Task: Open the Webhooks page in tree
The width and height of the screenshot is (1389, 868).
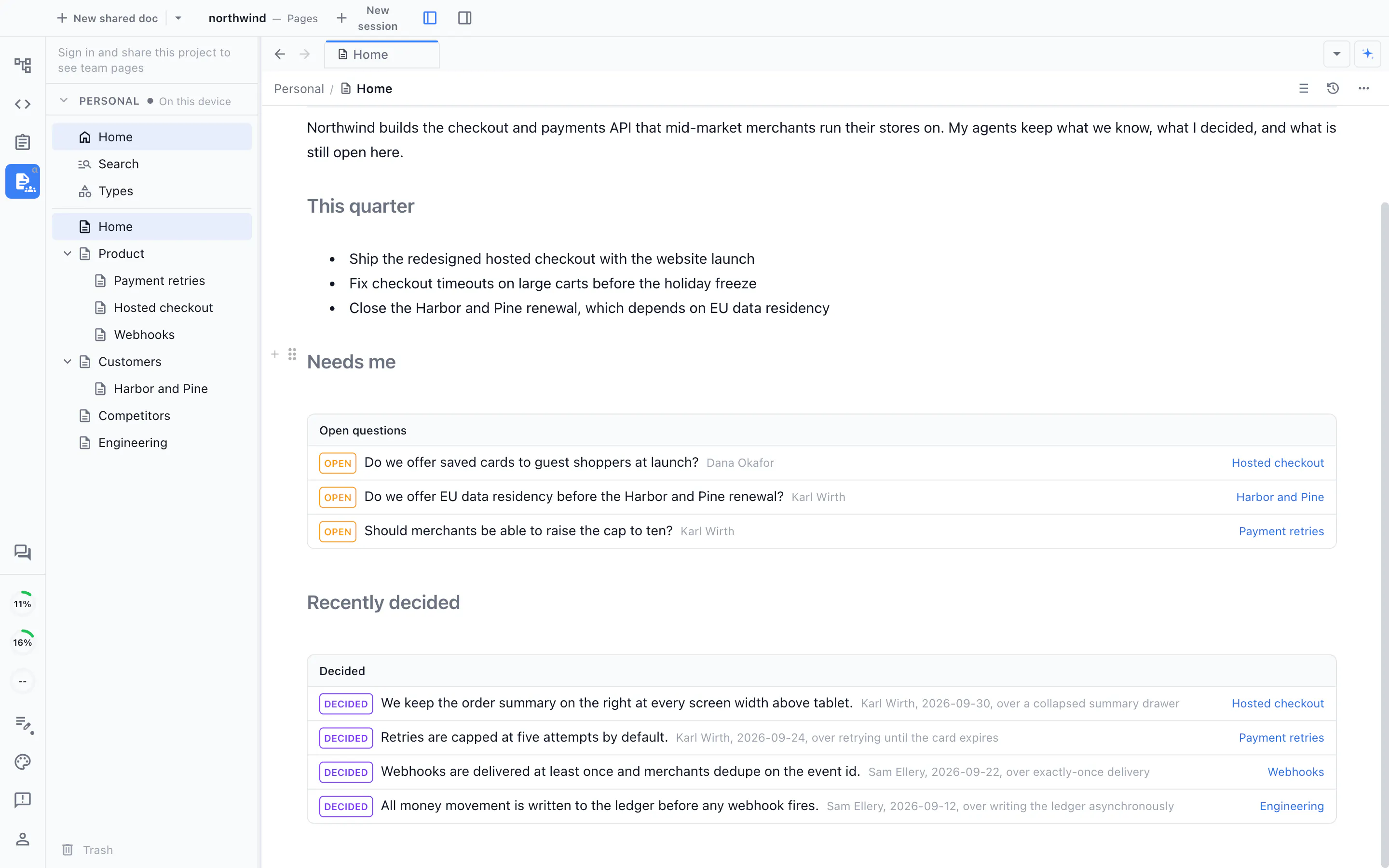Action: click(151, 334)
